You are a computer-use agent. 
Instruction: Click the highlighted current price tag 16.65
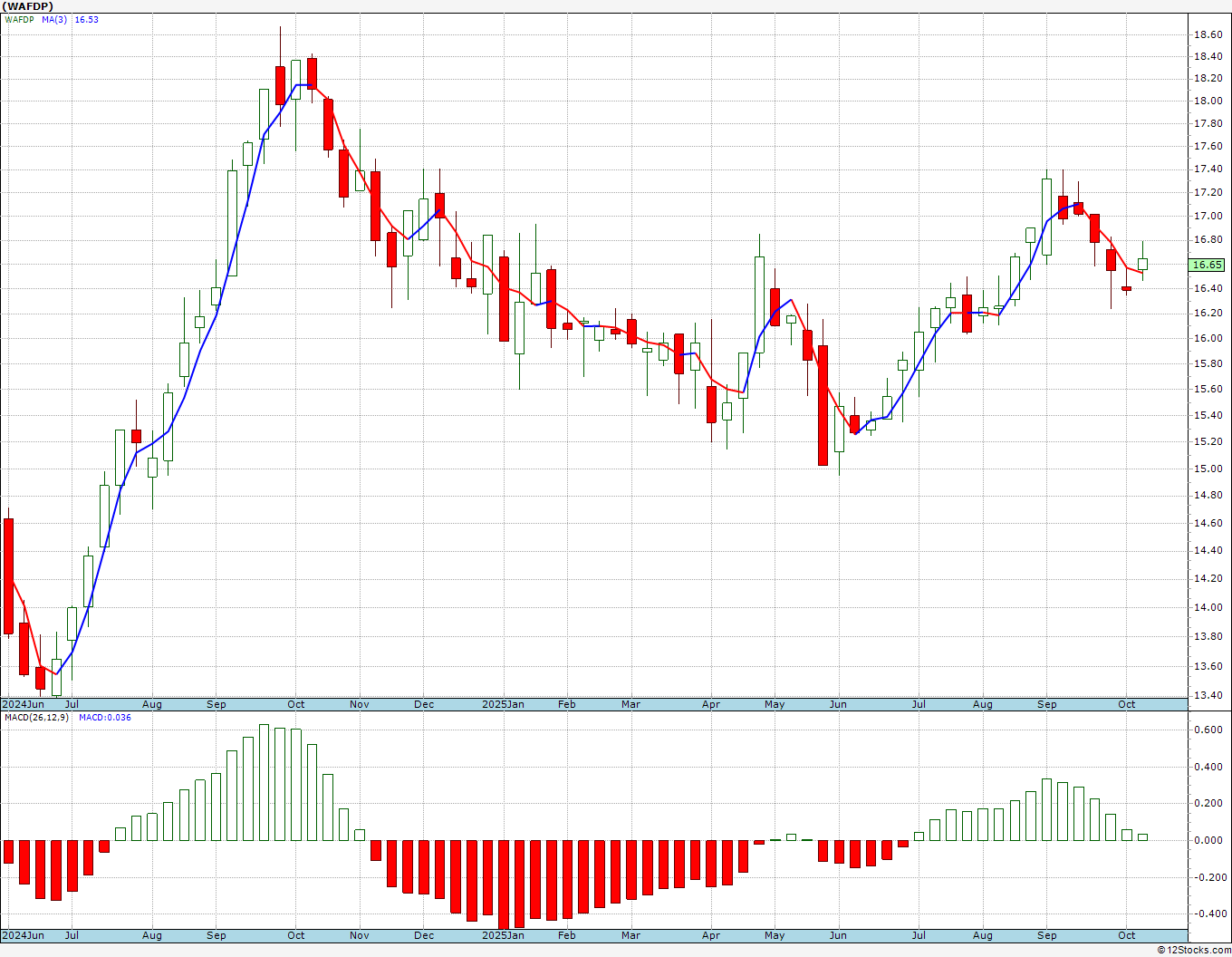1207,265
